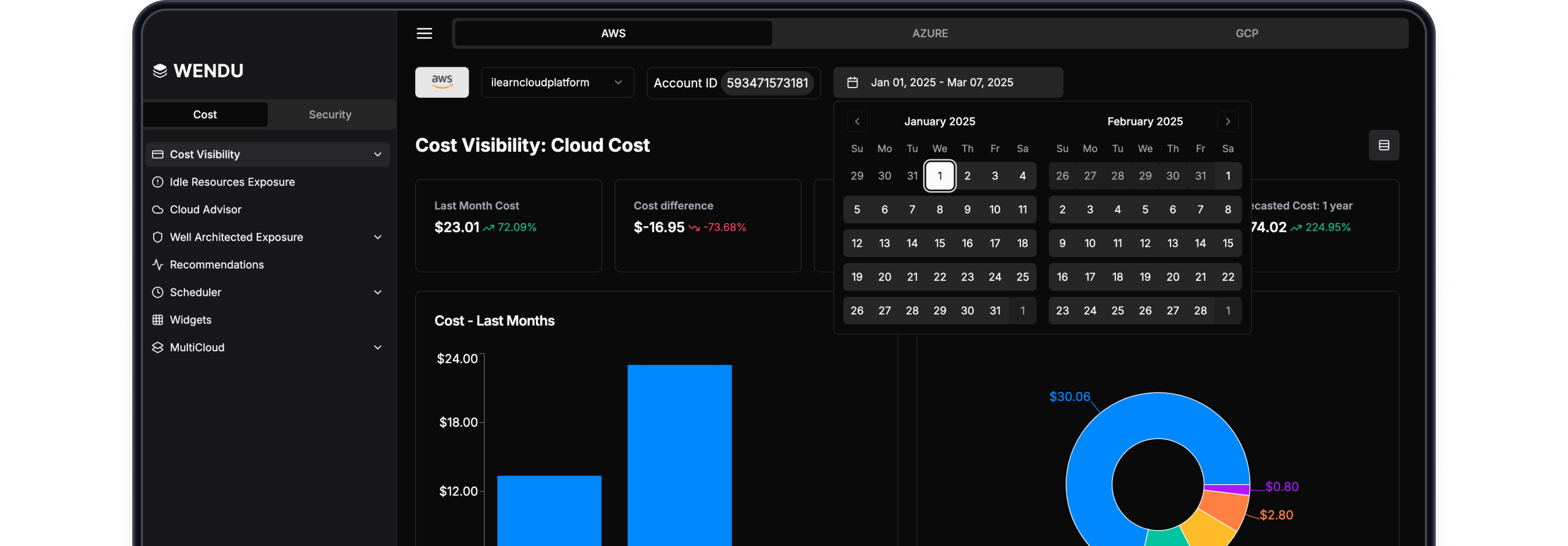Viewport: 1568px width, 546px height.
Task: Click the purple donut chart segment
Action: coord(1227,488)
